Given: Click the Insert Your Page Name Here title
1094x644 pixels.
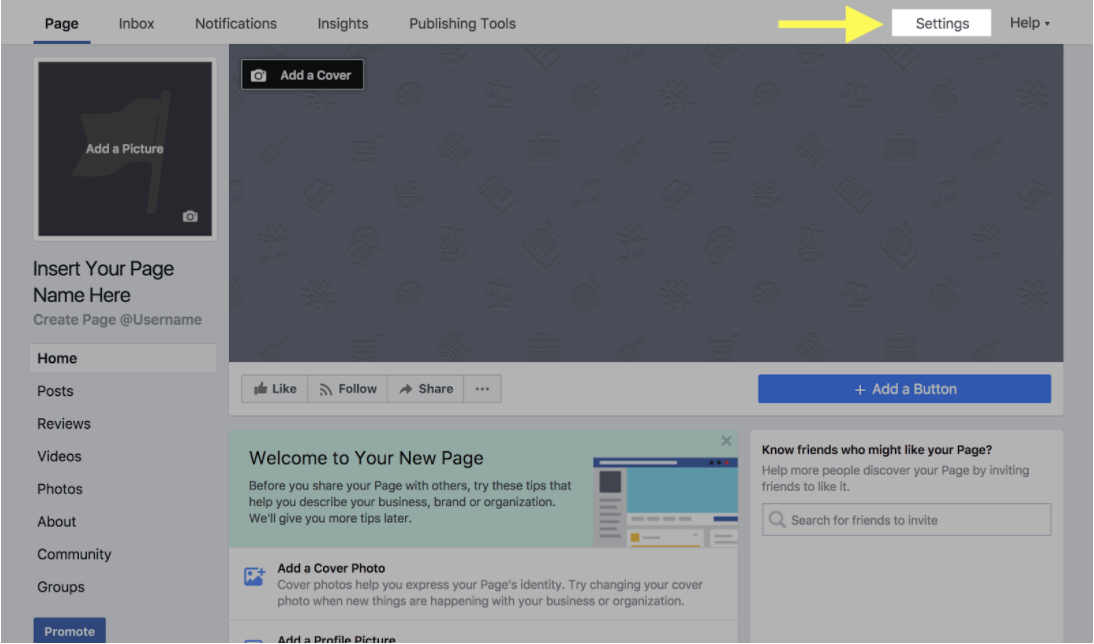Looking at the screenshot, I should pos(103,282).
